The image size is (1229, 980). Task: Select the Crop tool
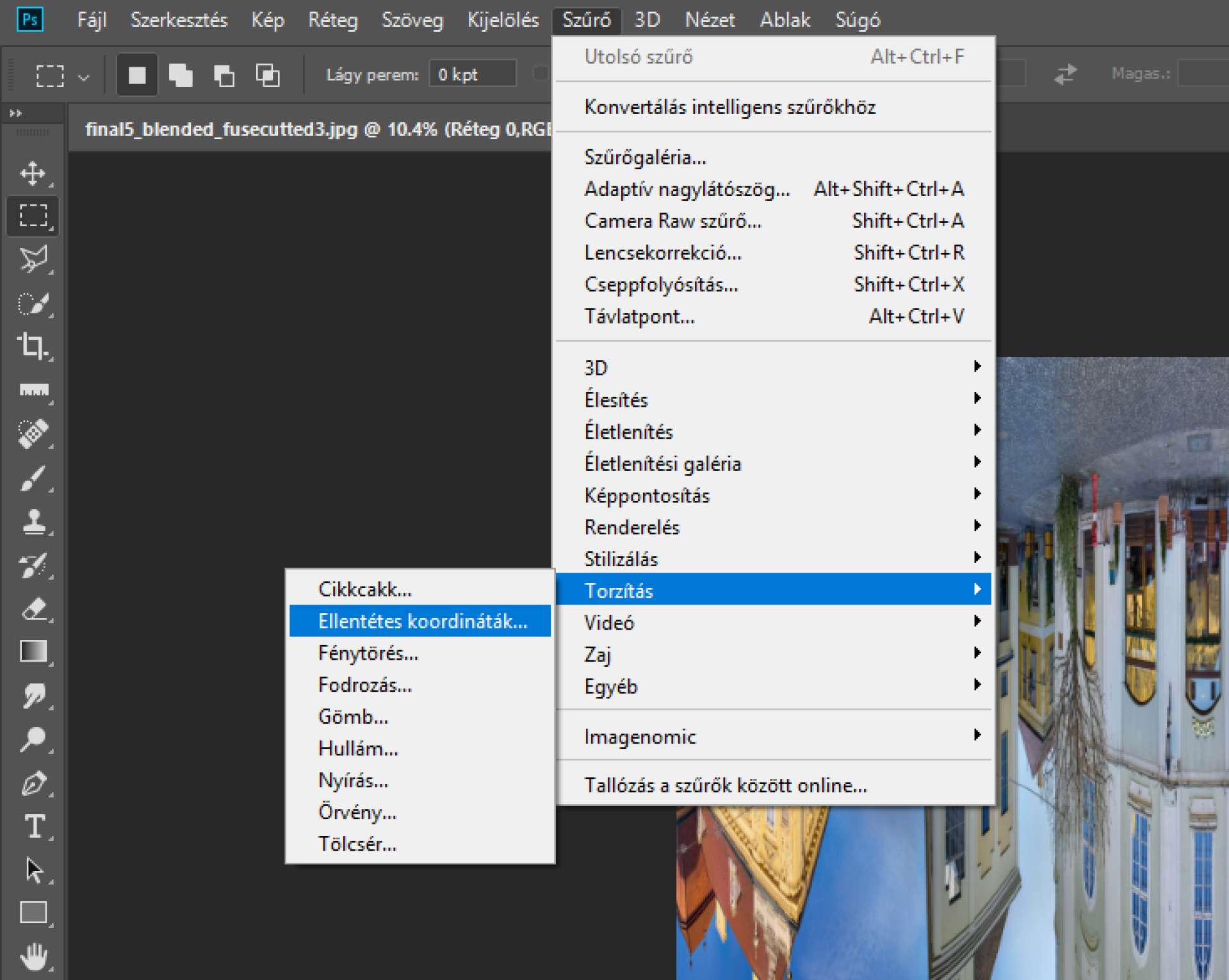33,346
